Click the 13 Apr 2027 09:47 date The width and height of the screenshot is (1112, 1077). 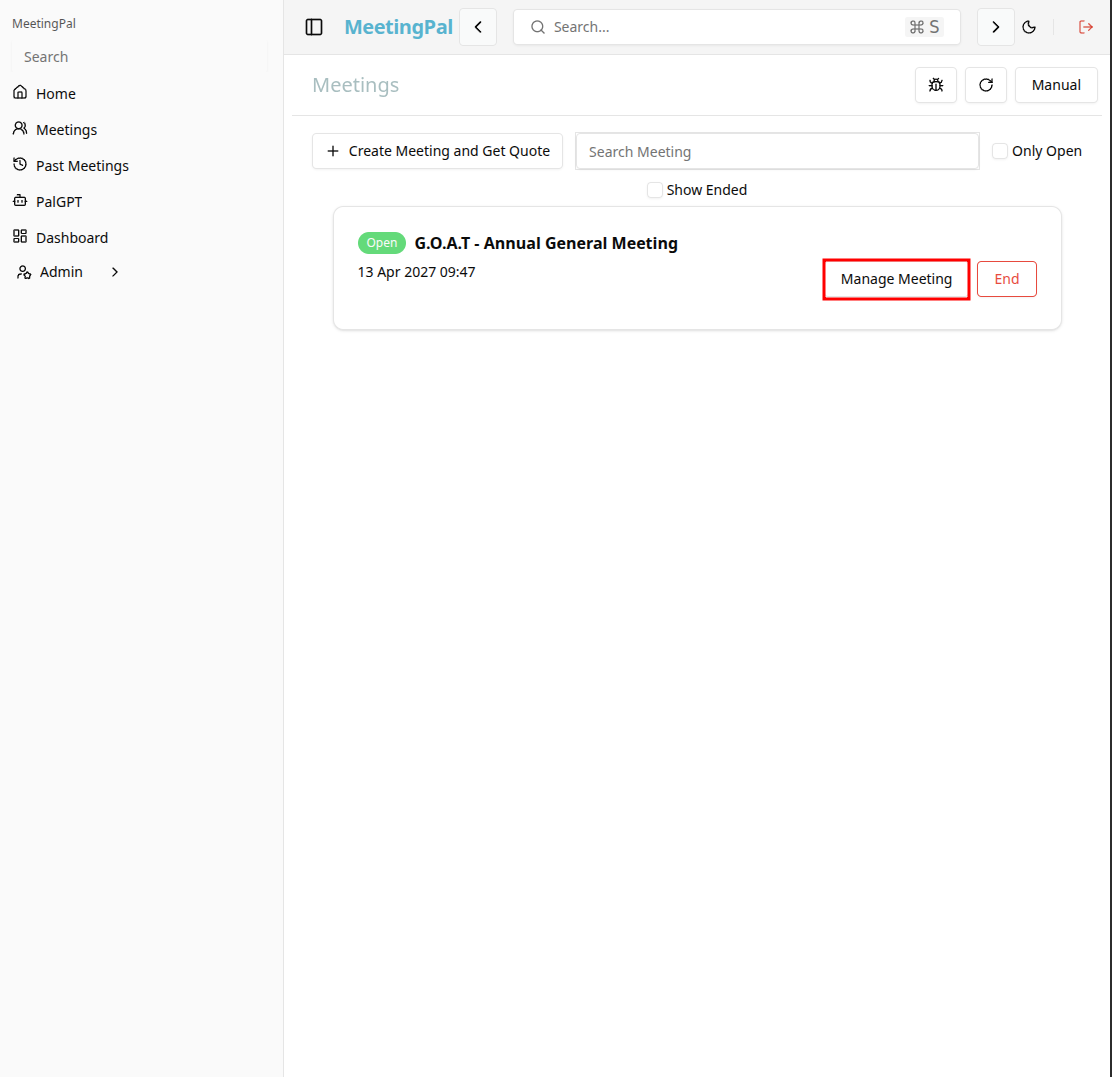tap(416, 272)
